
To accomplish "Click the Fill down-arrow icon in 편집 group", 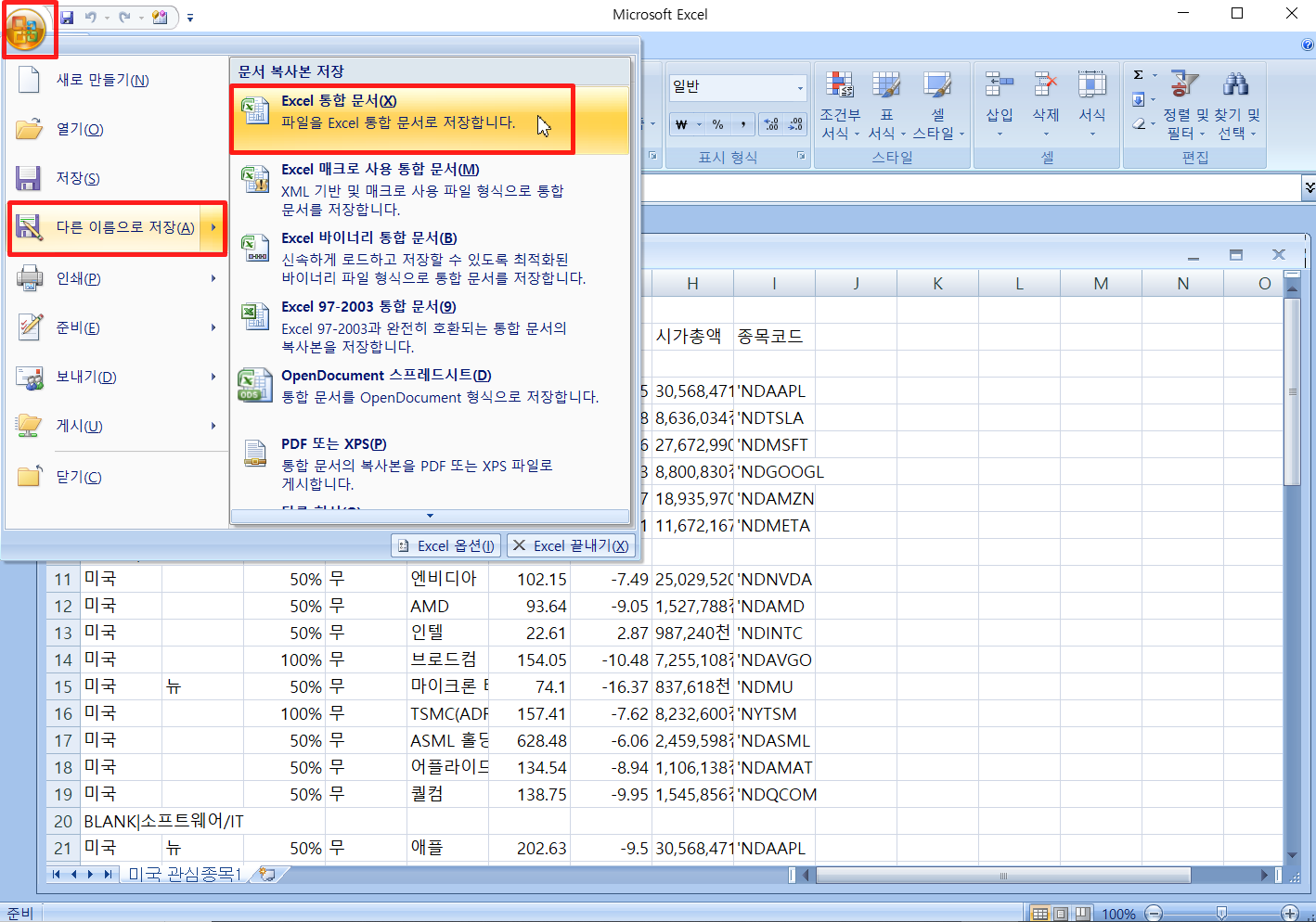I will [1139, 99].
